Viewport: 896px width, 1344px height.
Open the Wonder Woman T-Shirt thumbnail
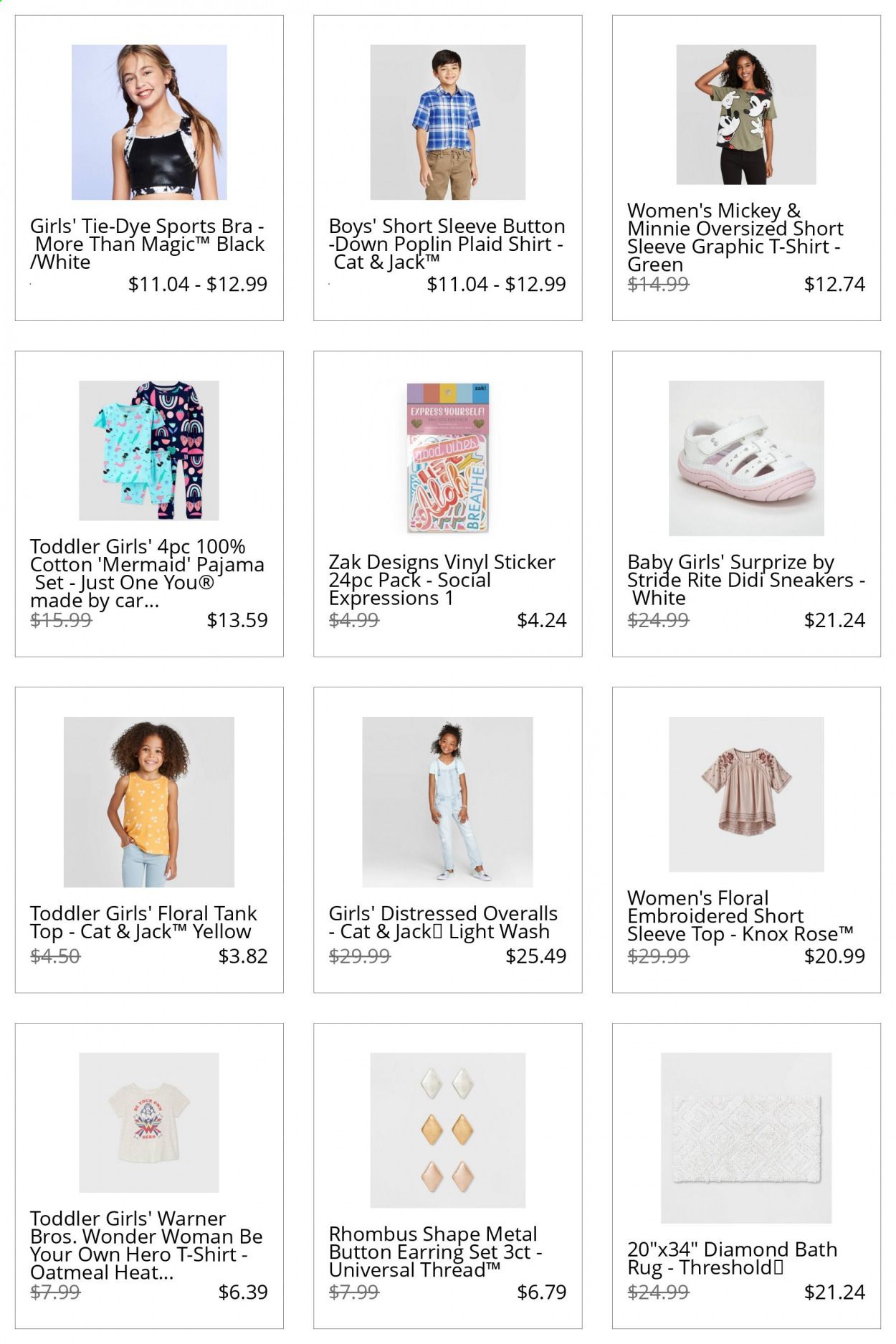pyautogui.click(x=149, y=1123)
